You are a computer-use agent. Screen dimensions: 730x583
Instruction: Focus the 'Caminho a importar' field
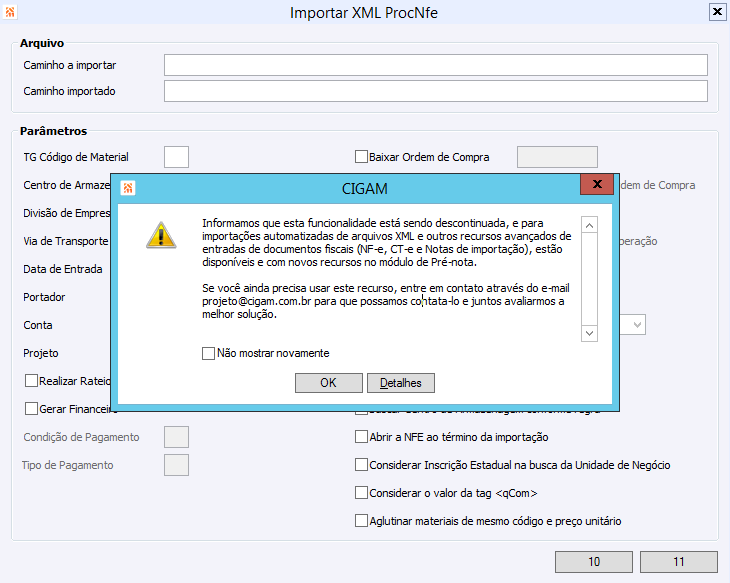coord(436,65)
